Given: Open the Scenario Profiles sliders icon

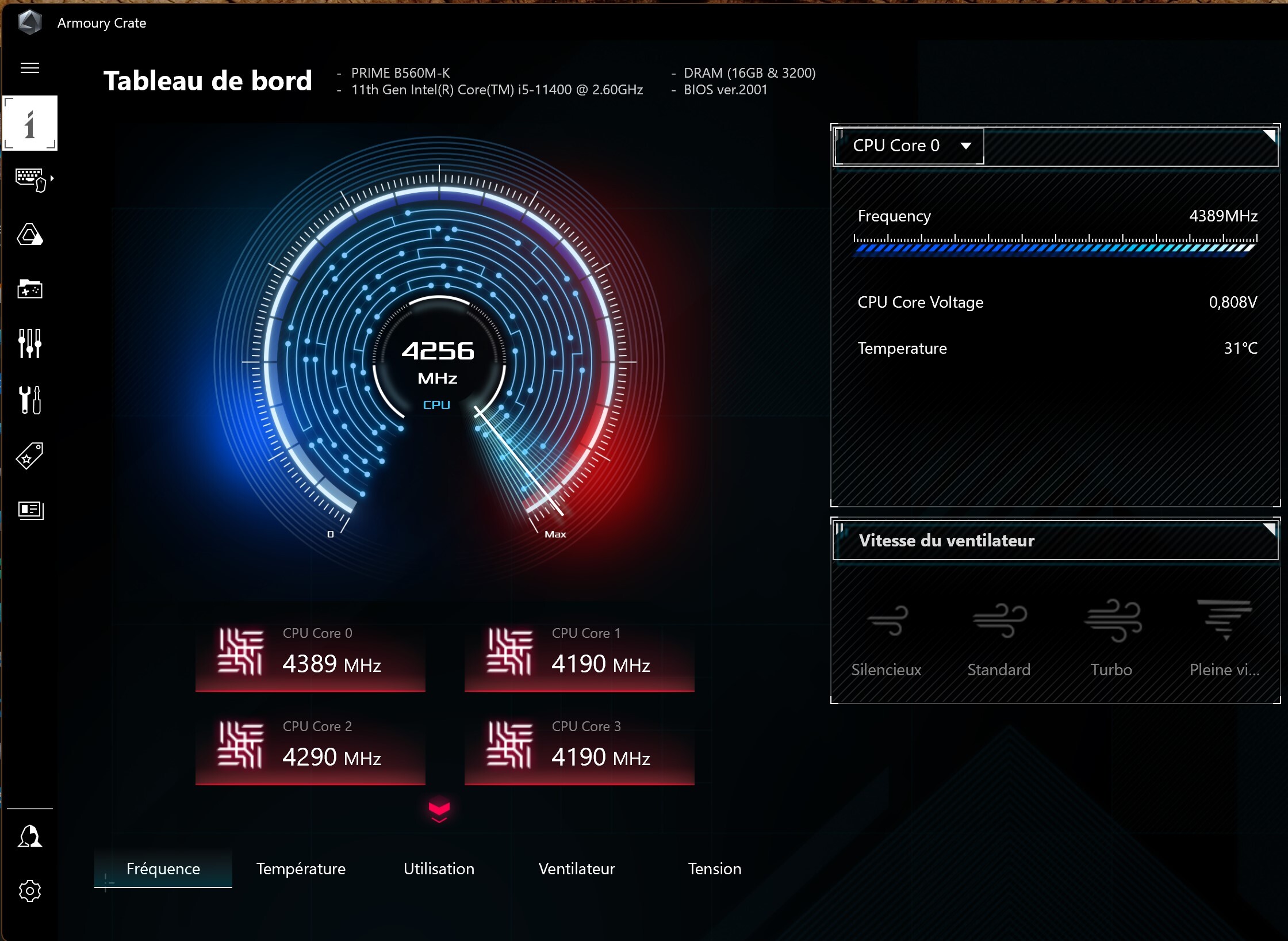Looking at the screenshot, I should pos(30,343).
